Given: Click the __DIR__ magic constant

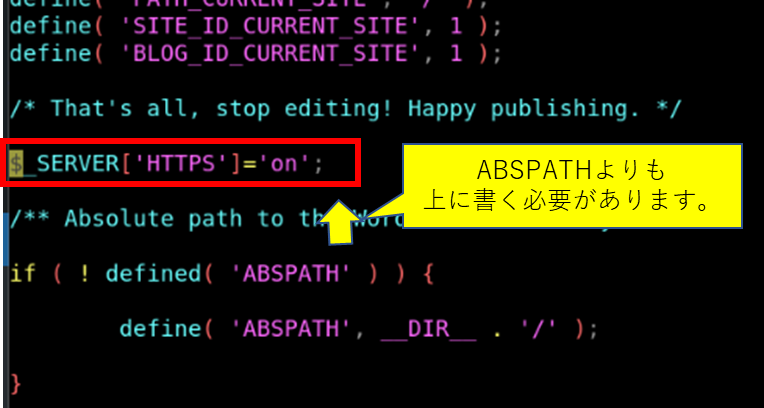Looking at the screenshot, I should click(x=428, y=330).
